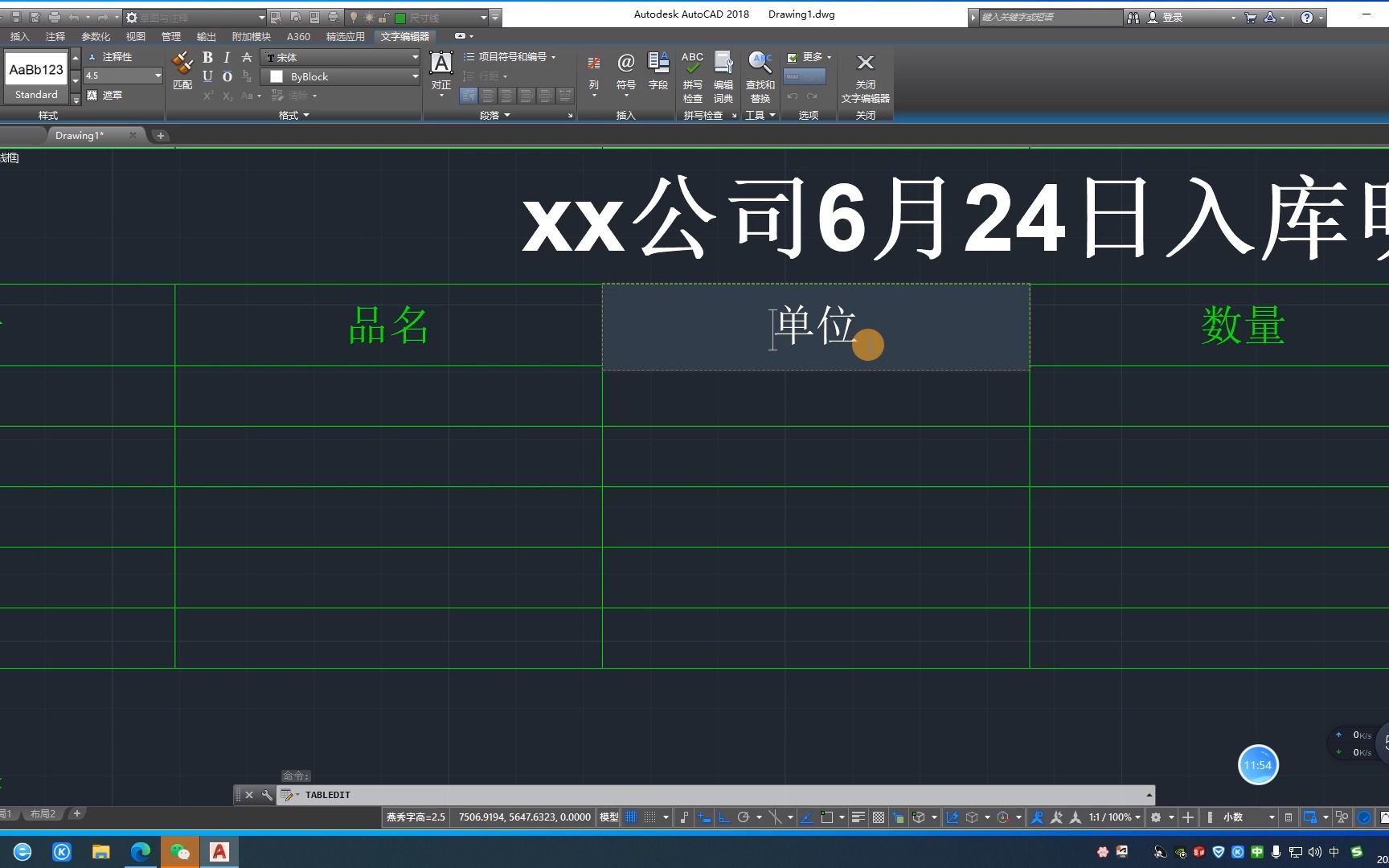The width and height of the screenshot is (1389, 868).
Task: Open the Manage (管理) ribbon tab
Action: [171, 36]
